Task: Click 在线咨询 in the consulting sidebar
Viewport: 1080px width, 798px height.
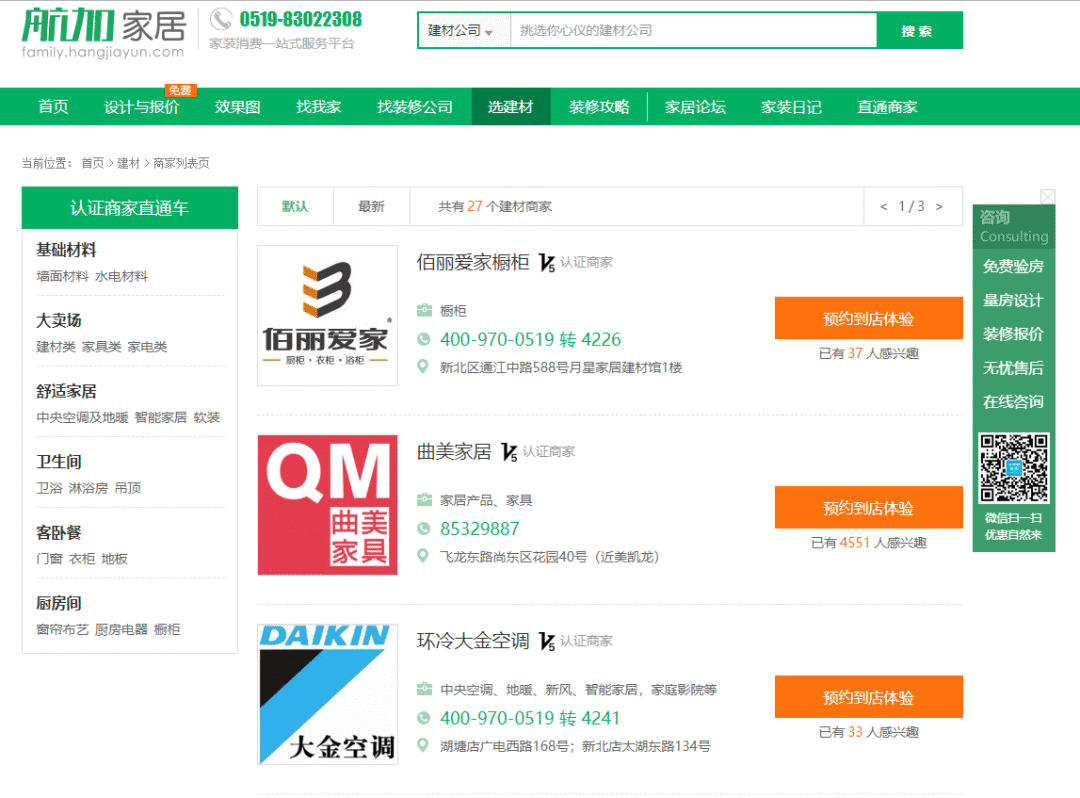Action: tap(1013, 402)
